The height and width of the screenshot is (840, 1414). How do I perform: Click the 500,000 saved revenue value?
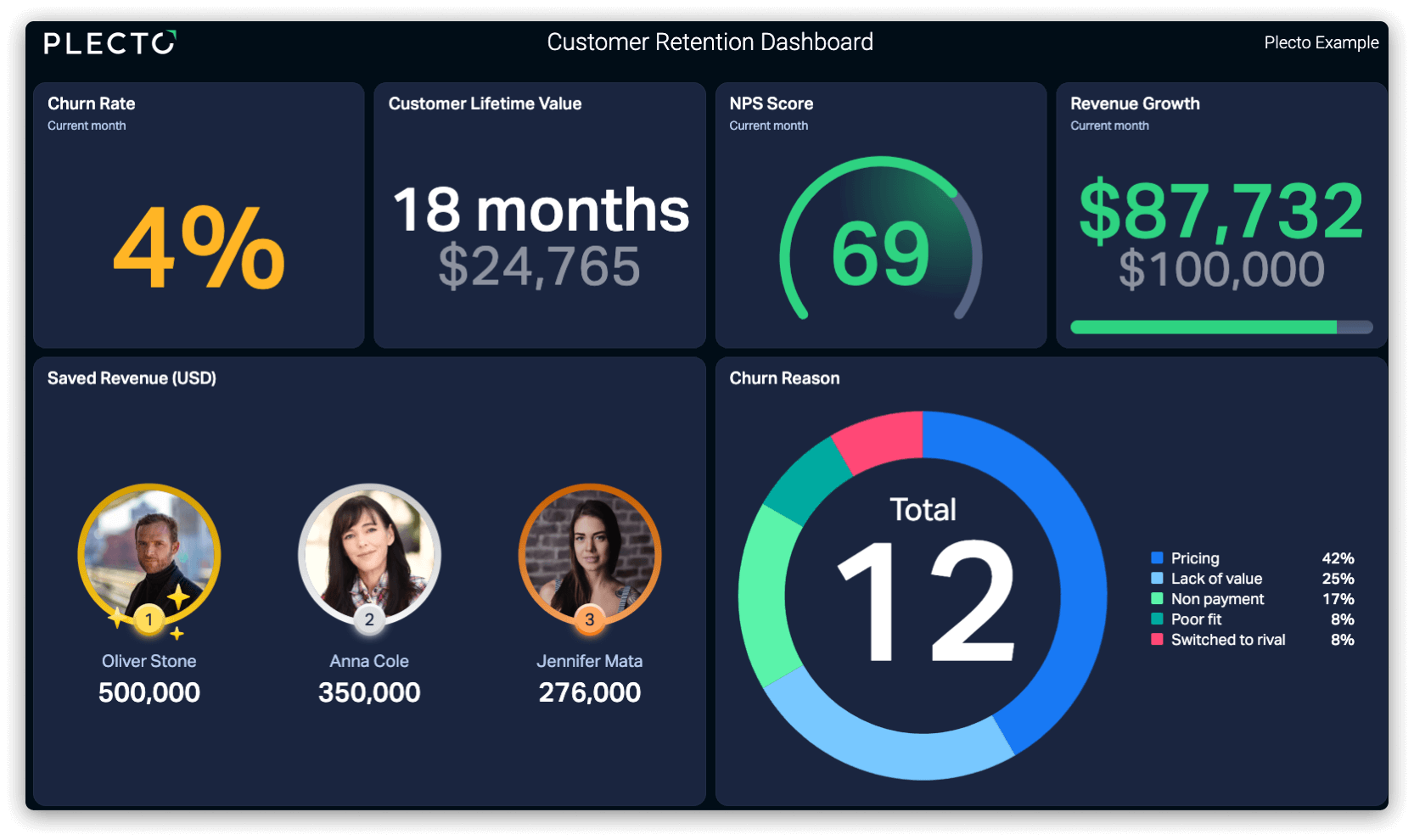click(149, 692)
